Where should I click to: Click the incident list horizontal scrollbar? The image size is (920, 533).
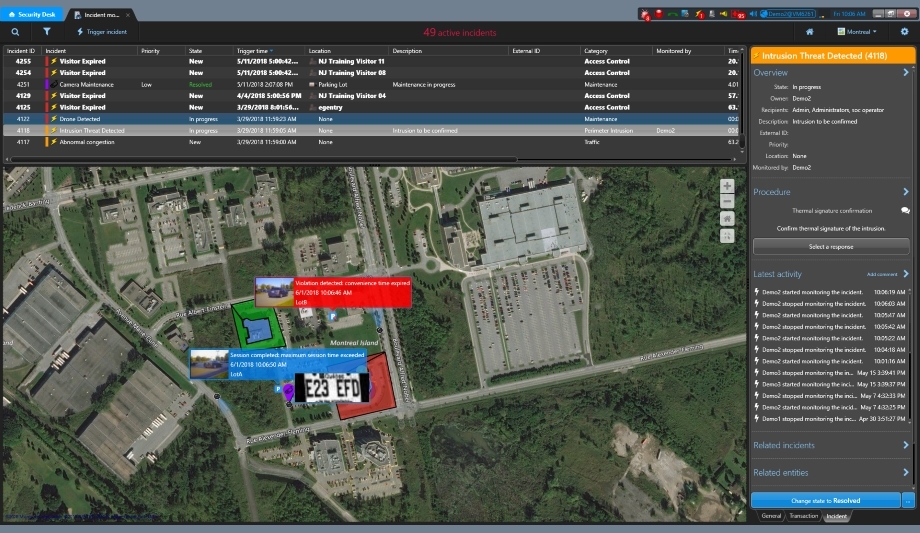(264, 159)
